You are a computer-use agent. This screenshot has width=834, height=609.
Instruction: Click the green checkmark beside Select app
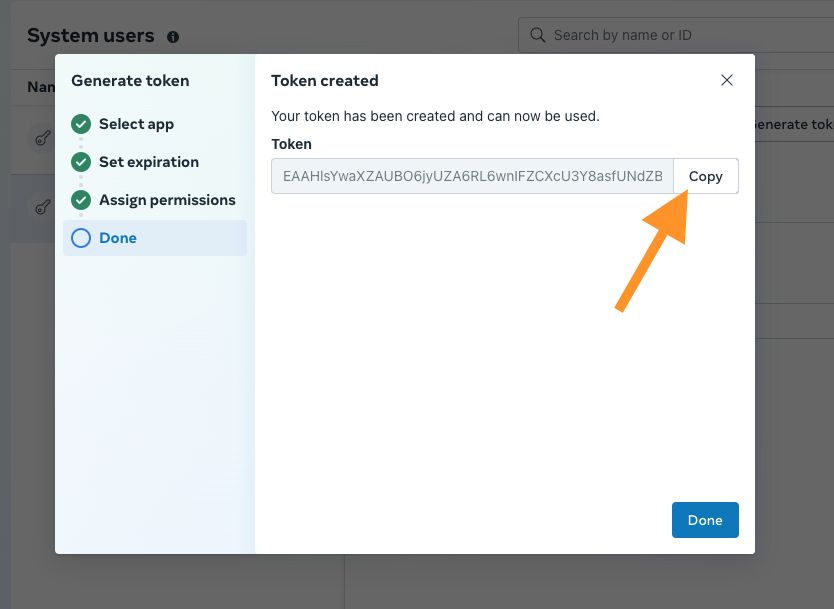click(x=81, y=124)
